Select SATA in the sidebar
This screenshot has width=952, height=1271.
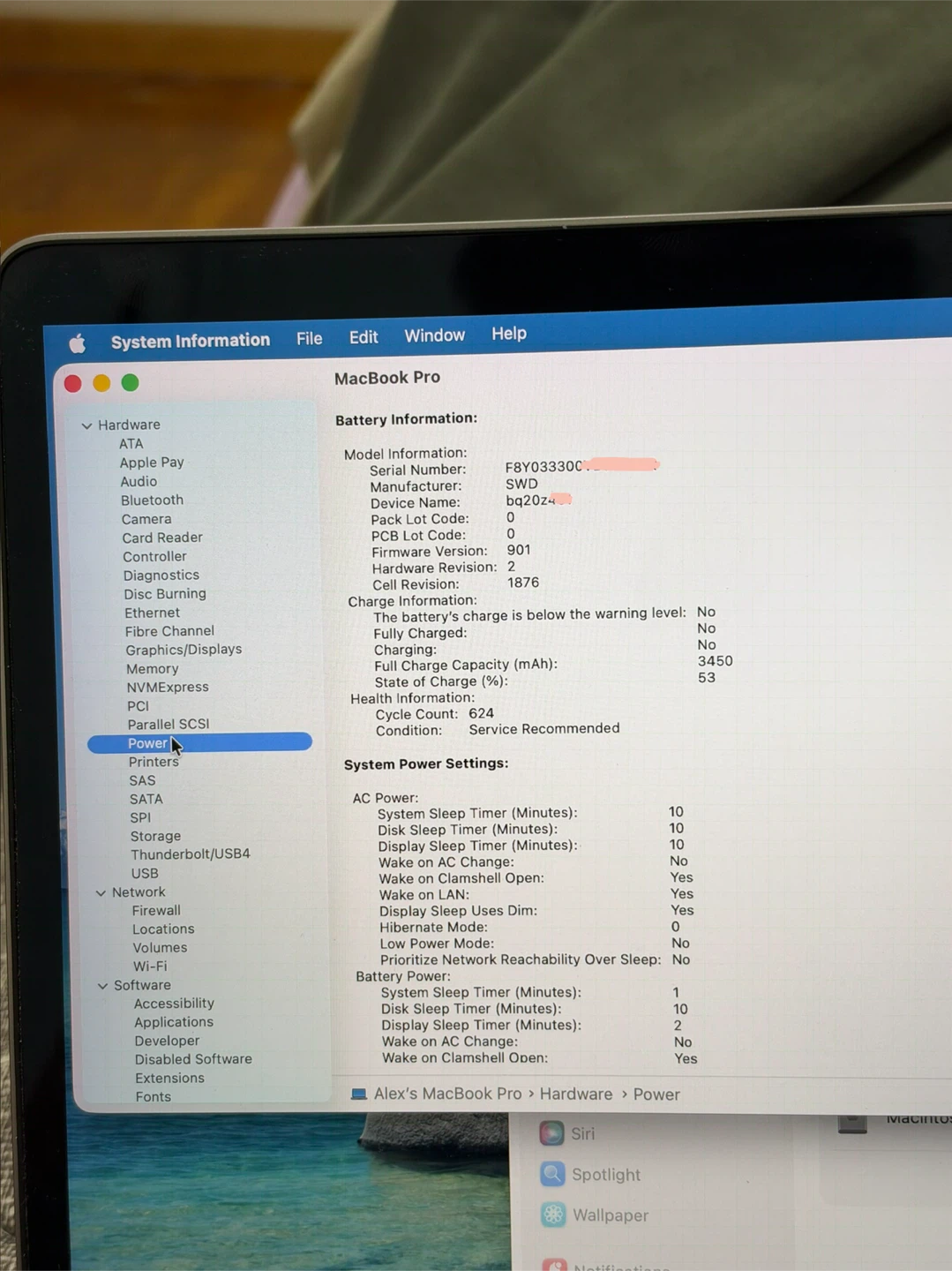pyautogui.click(x=146, y=800)
